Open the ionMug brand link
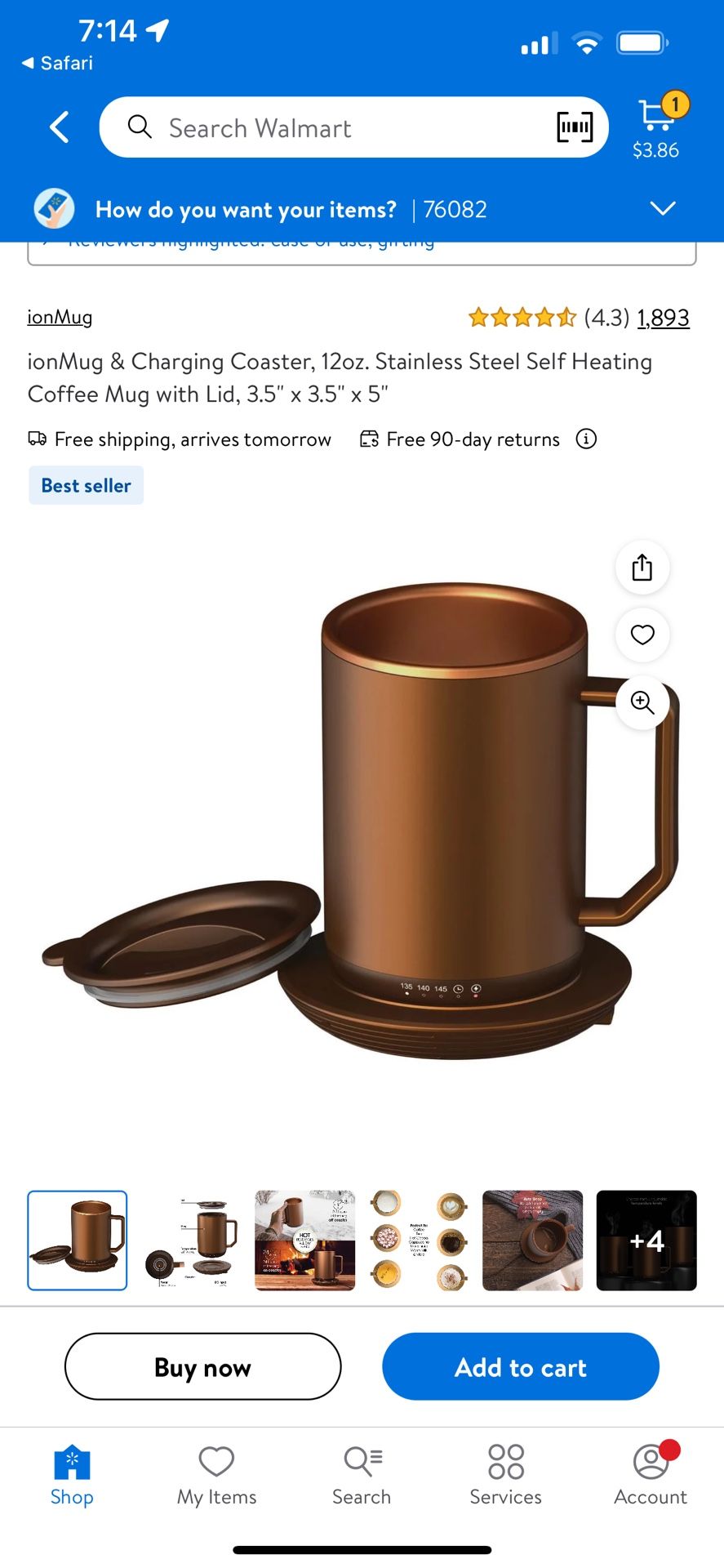This screenshot has height=1568, width=724. 60,317
